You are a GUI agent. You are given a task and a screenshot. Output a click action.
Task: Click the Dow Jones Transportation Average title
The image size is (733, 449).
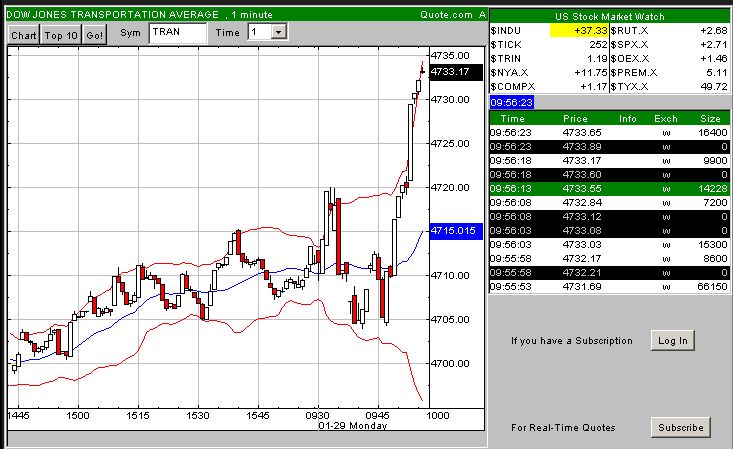point(113,14)
